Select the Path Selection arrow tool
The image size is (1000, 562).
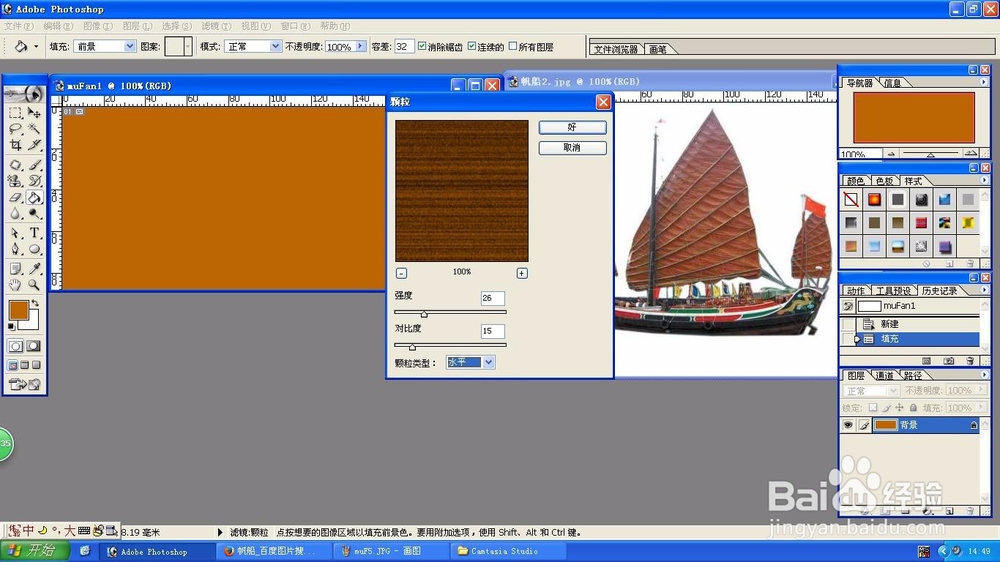pos(15,233)
